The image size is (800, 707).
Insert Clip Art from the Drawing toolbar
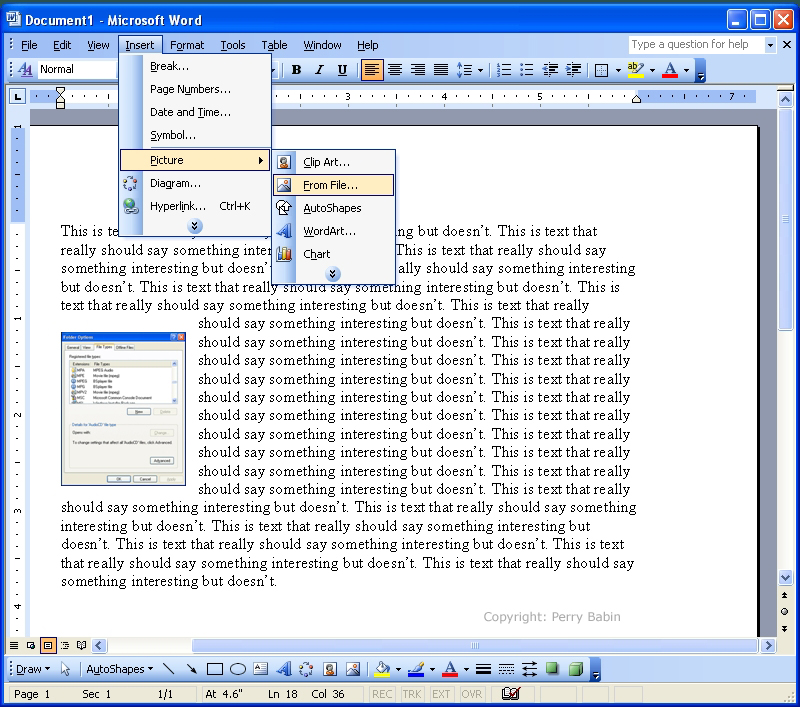pos(330,669)
